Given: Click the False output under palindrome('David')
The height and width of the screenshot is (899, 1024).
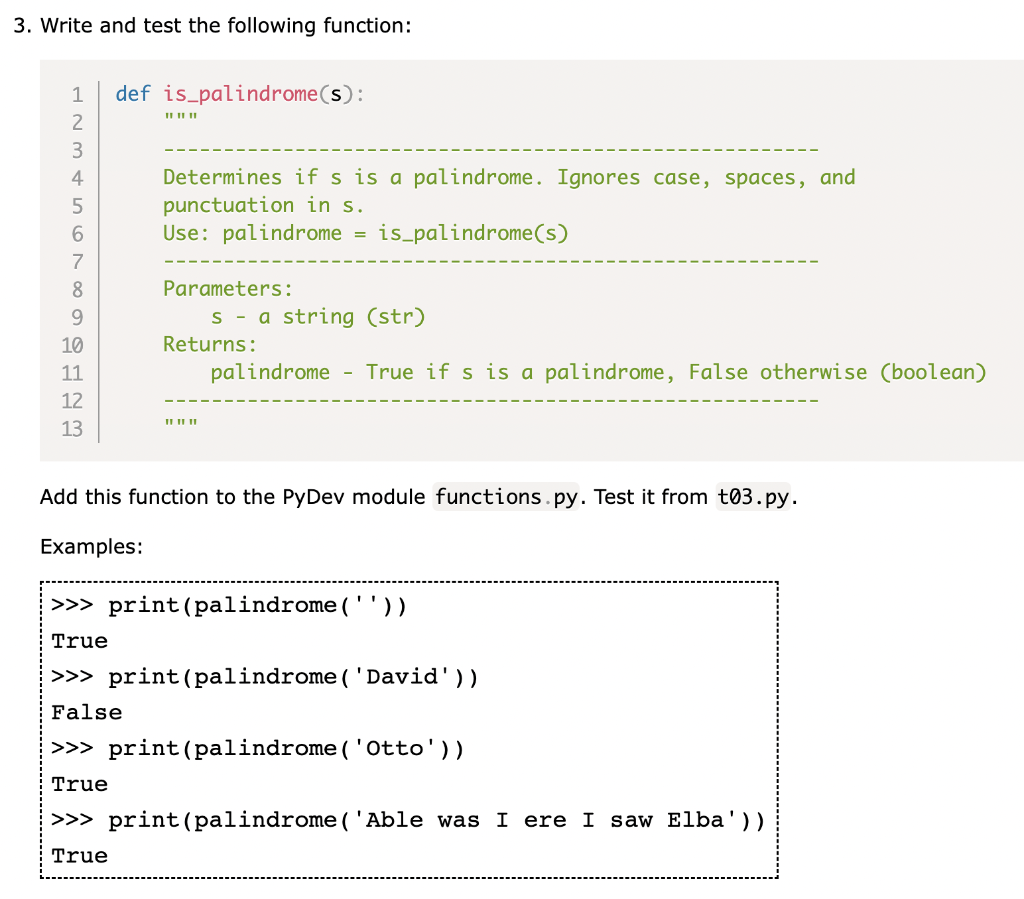Looking at the screenshot, I should click(87, 712).
